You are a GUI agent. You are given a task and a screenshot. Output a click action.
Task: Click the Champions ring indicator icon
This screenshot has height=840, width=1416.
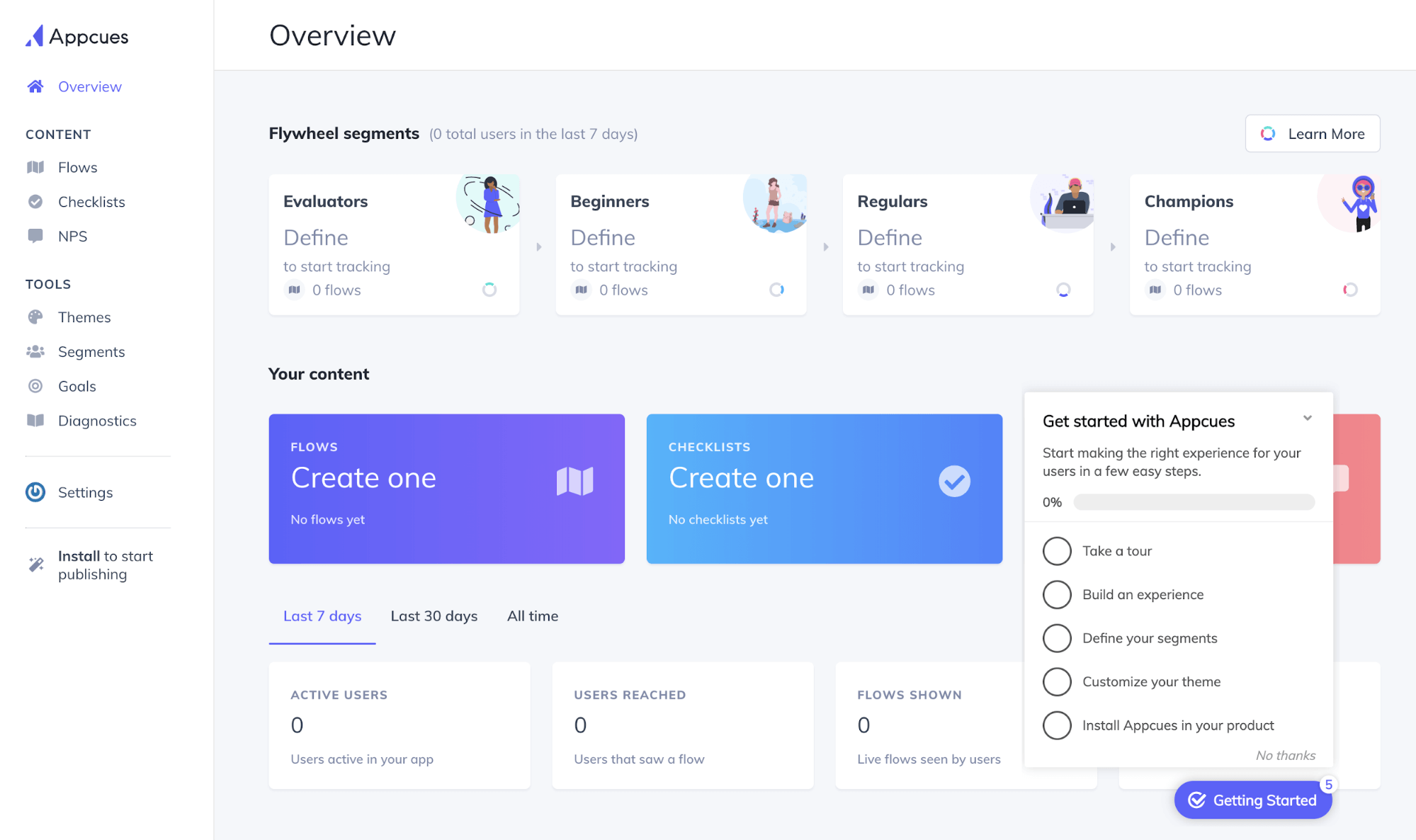pos(1350,290)
